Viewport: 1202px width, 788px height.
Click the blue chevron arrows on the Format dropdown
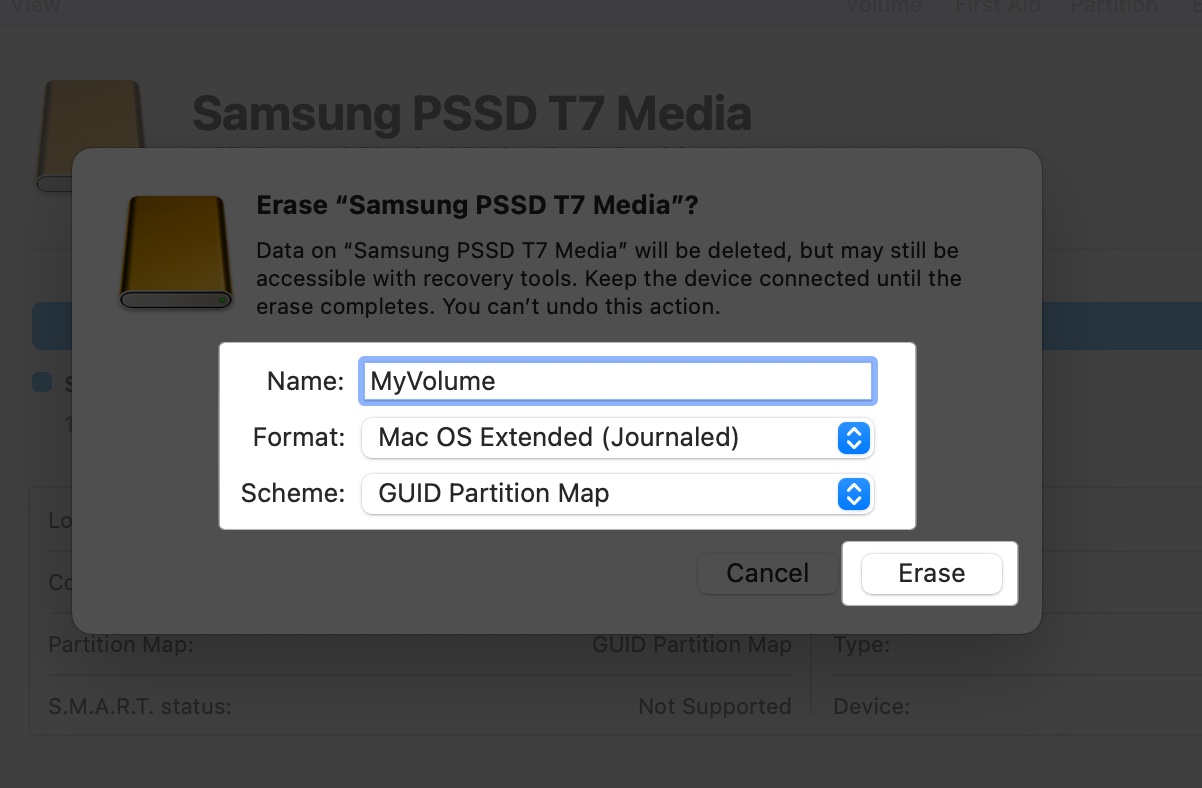[x=853, y=437]
